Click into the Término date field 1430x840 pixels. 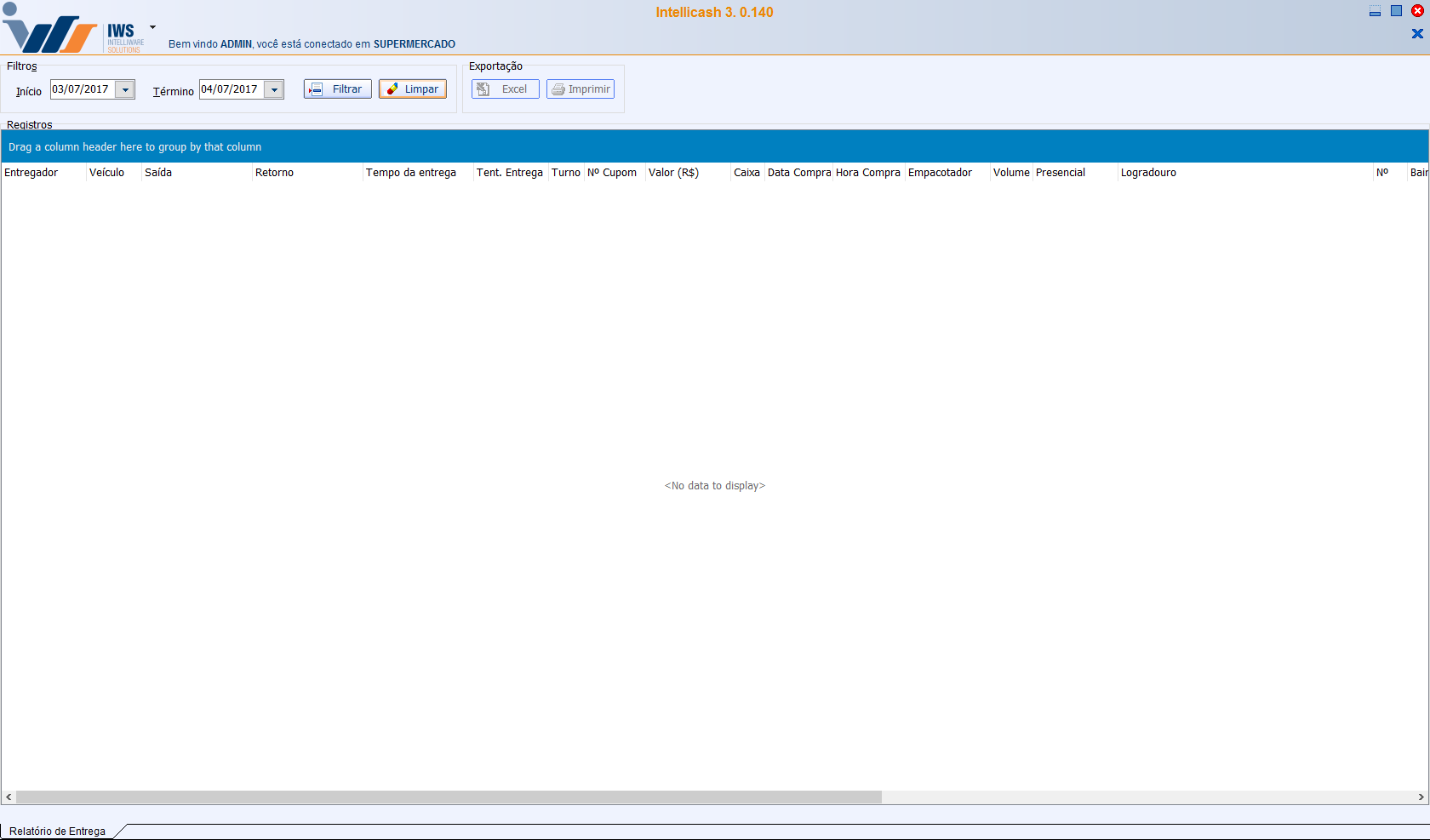click(x=231, y=89)
